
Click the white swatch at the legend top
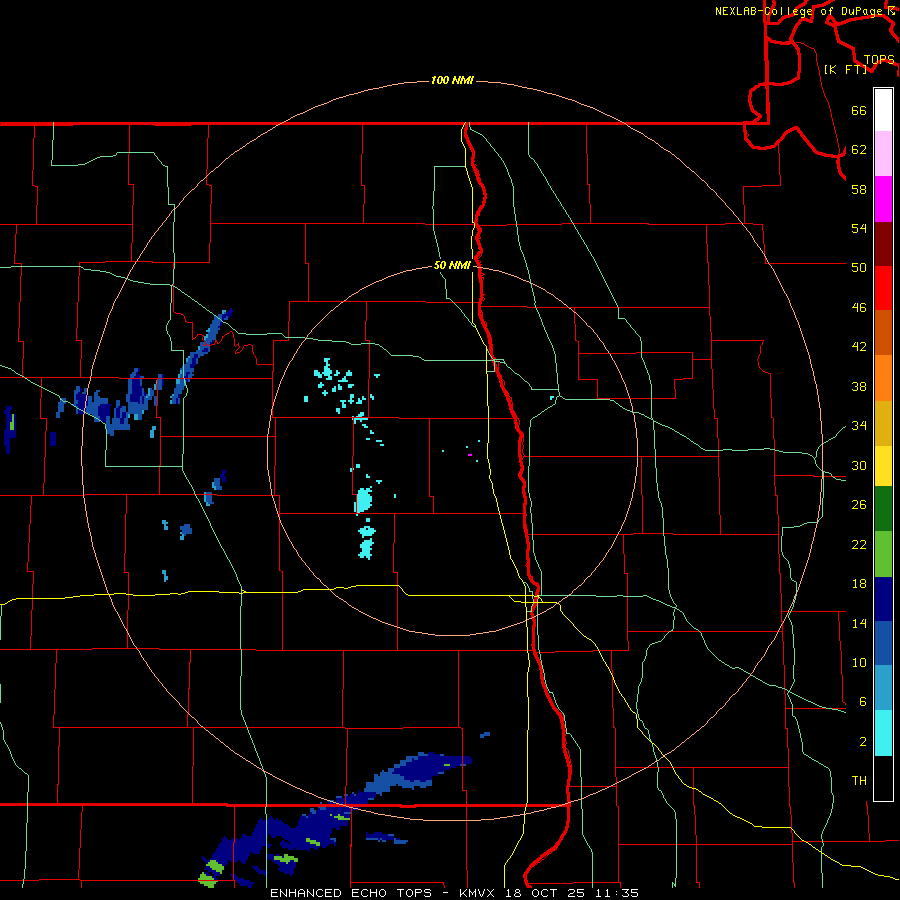[x=883, y=110]
